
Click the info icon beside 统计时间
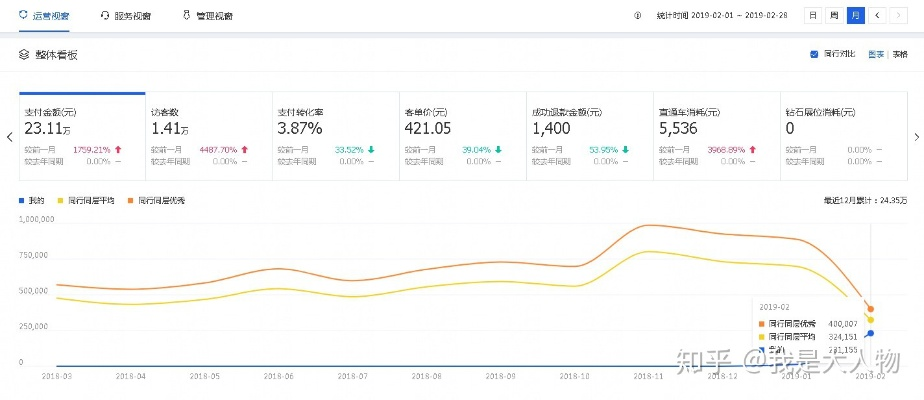[x=638, y=16]
